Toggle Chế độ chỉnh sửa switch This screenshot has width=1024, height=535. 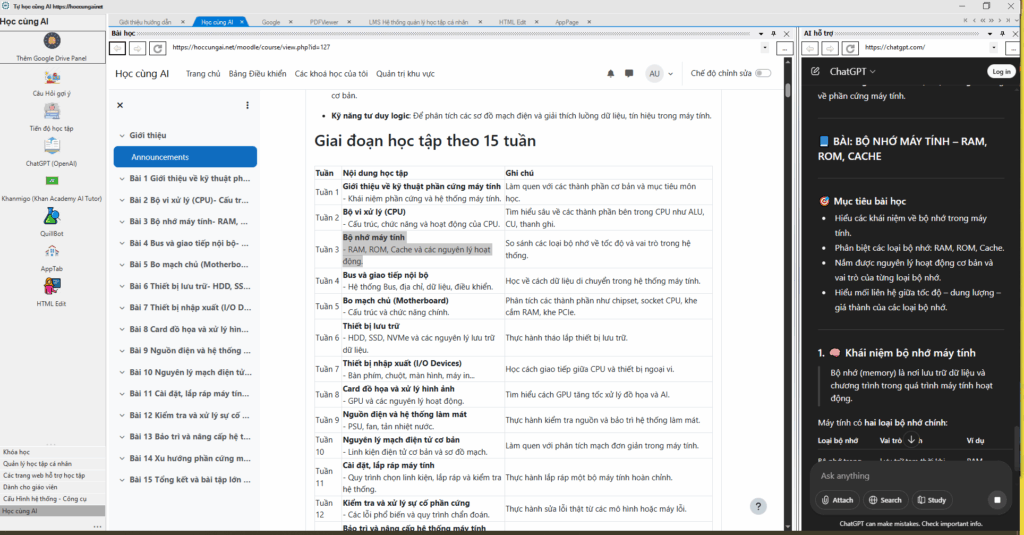pos(763,73)
